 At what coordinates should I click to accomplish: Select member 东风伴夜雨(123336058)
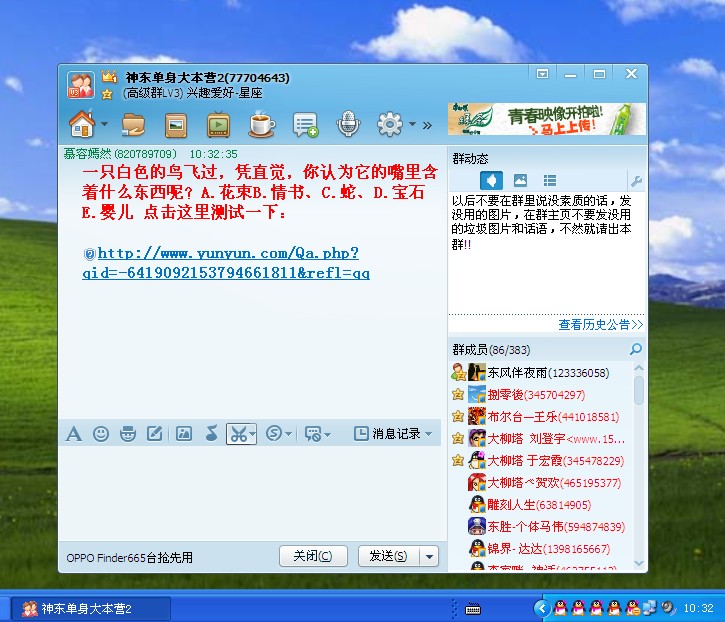coord(541,373)
